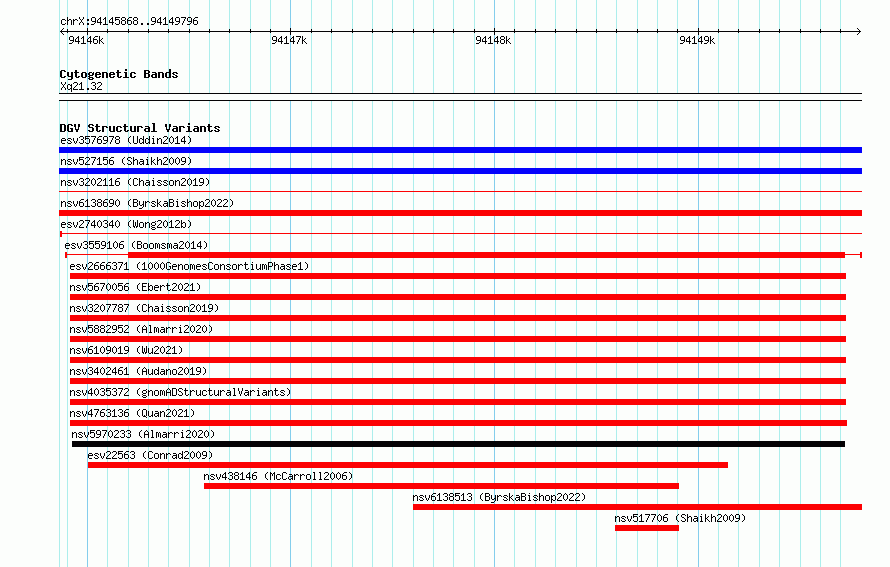This screenshot has height=567, width=890.
Task: Click the ruler's left arrow end
Action: click(62, 31)
